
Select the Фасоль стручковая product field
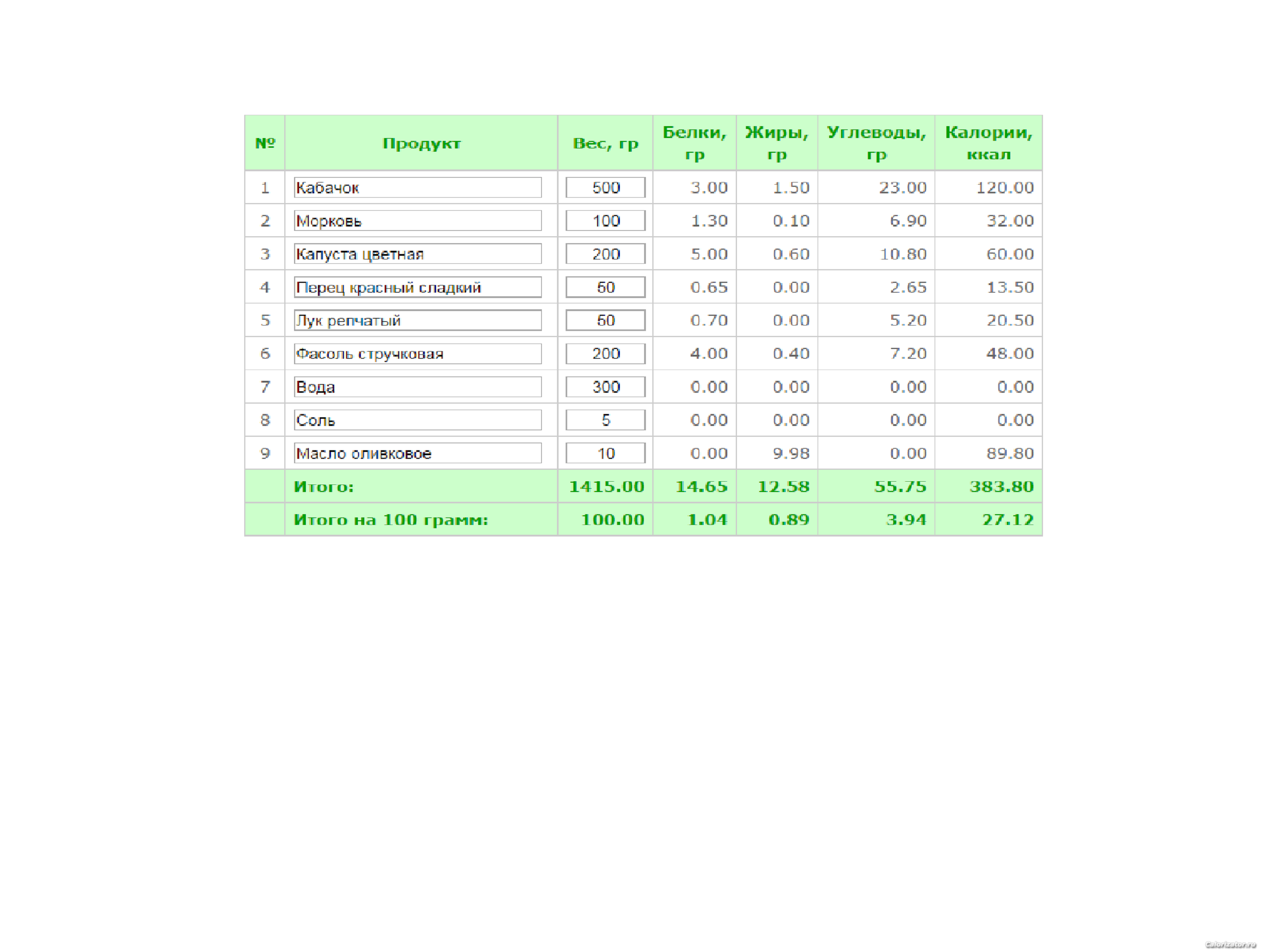[x=418, y=353]
